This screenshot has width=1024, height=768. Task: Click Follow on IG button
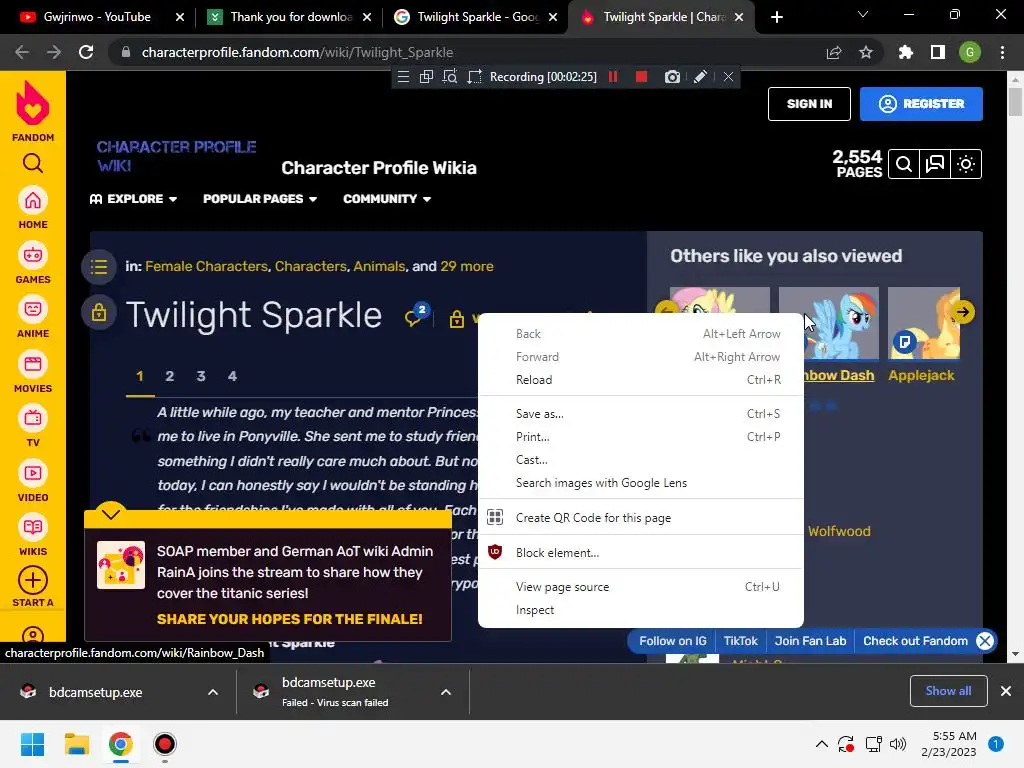coord(673,641)
